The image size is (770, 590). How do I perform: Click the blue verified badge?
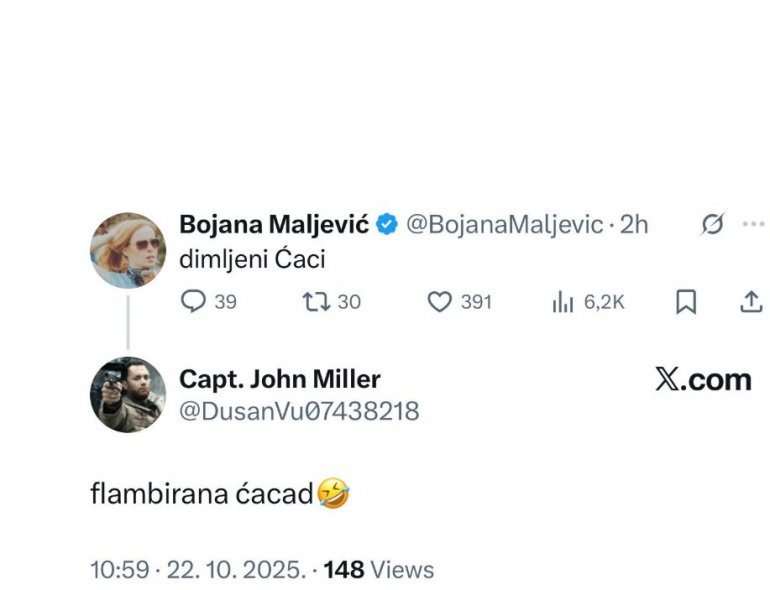point(388,225)
